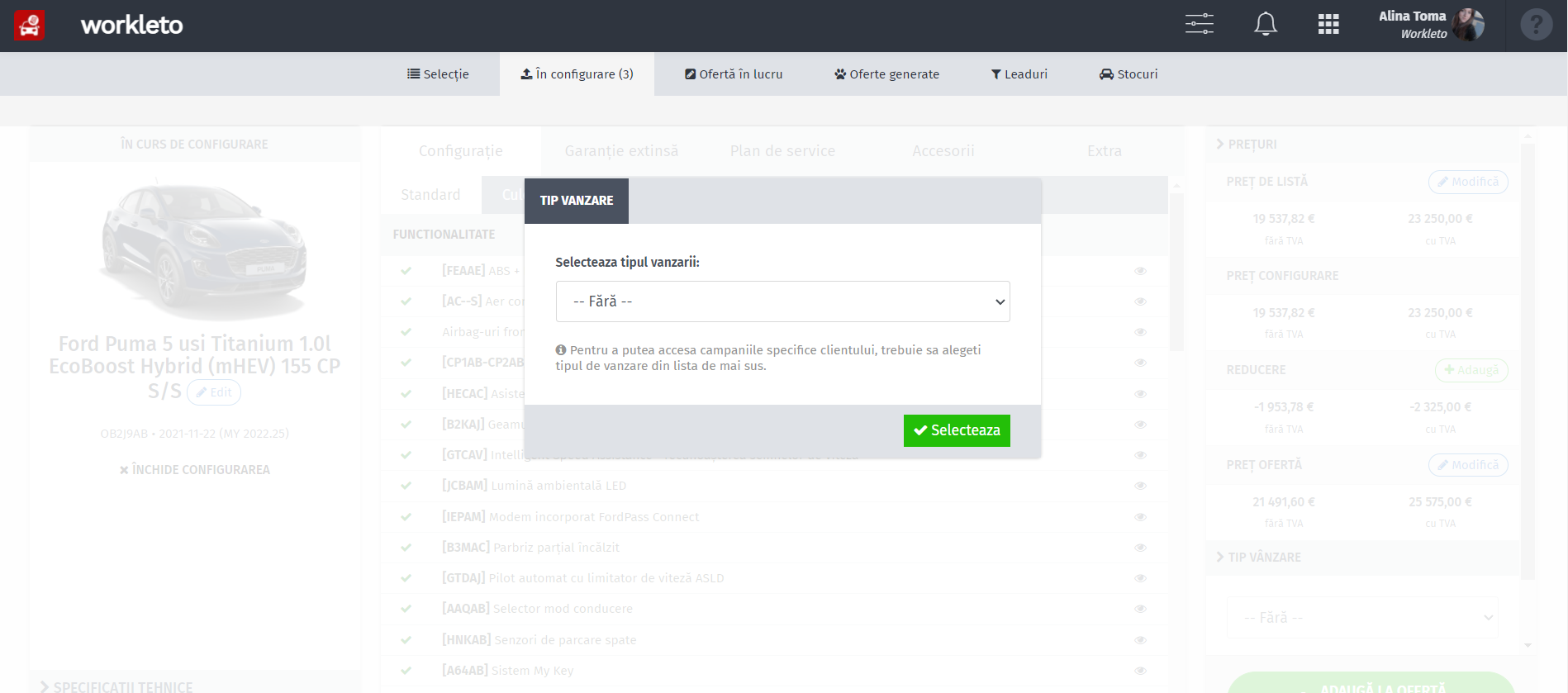Click the TIP VANZARE dialog header tab
The height and width of the screenshot is (693, 1568).
click(x=577, y=201)
